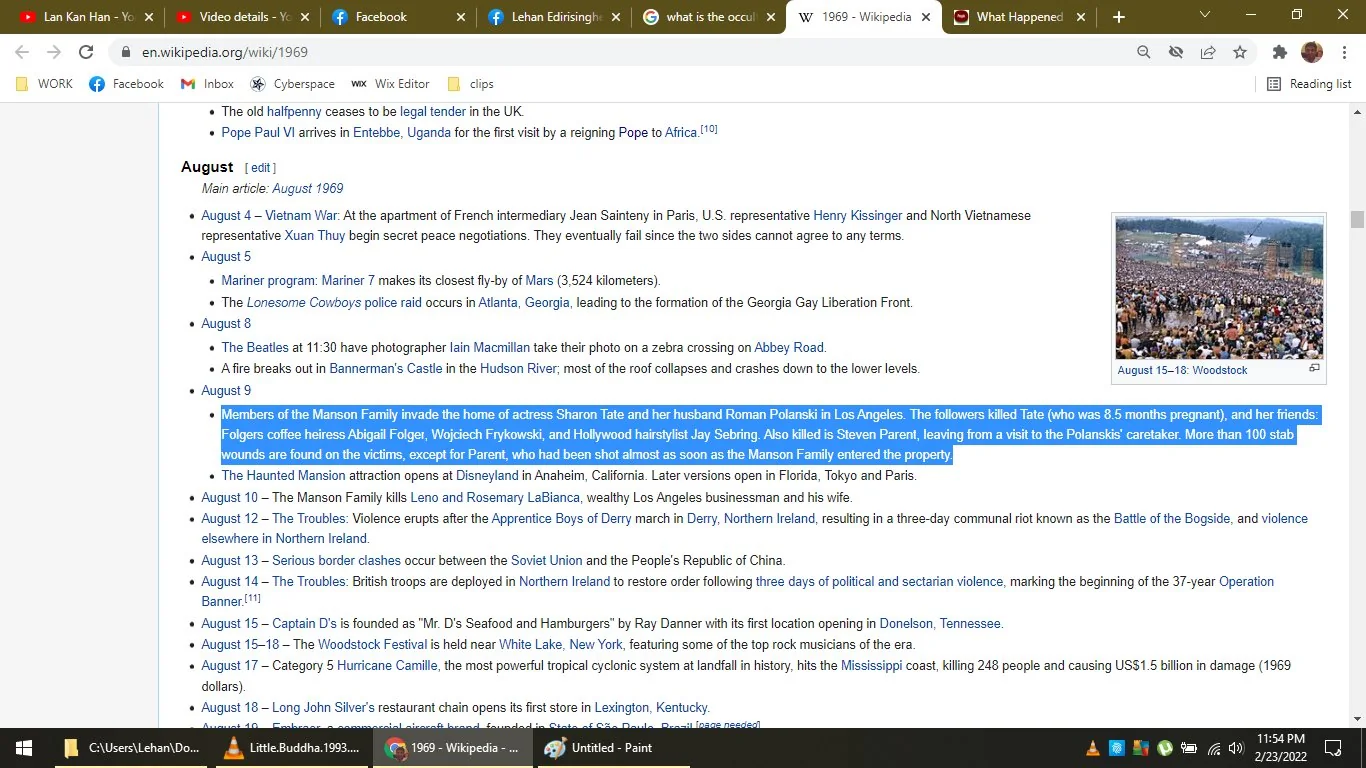1366x768 pixels.
Task: Visit the Abbey Road link
Action: (x=790, y=347)
